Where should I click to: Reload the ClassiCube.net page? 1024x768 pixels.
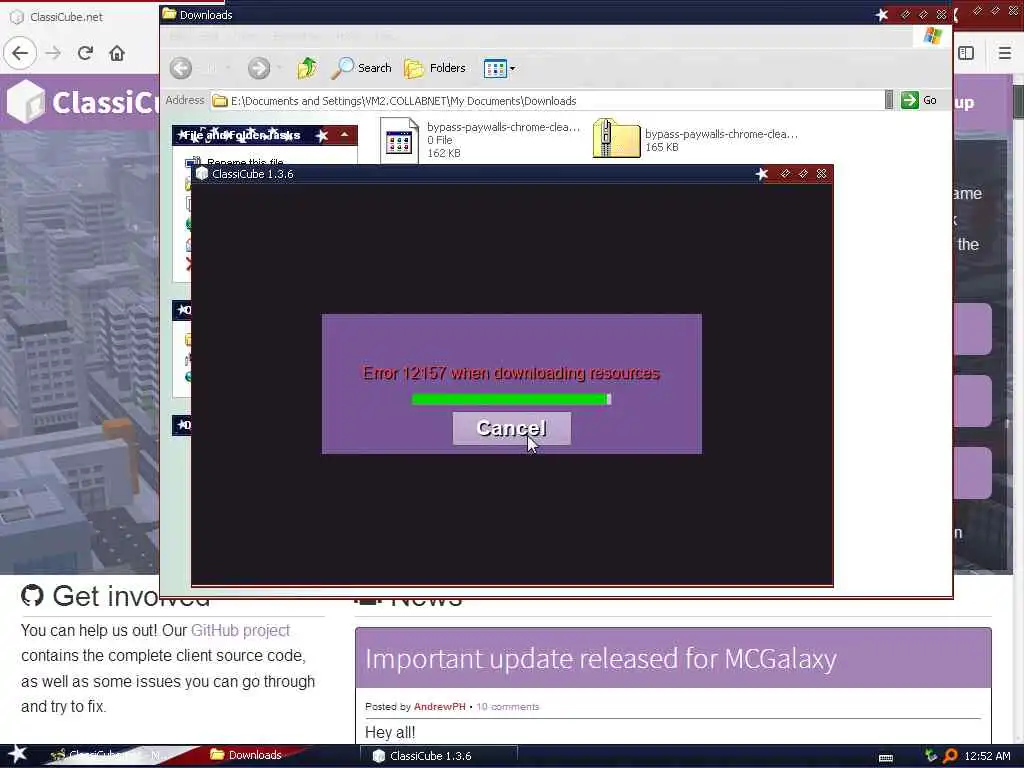(x=85, y=54)
